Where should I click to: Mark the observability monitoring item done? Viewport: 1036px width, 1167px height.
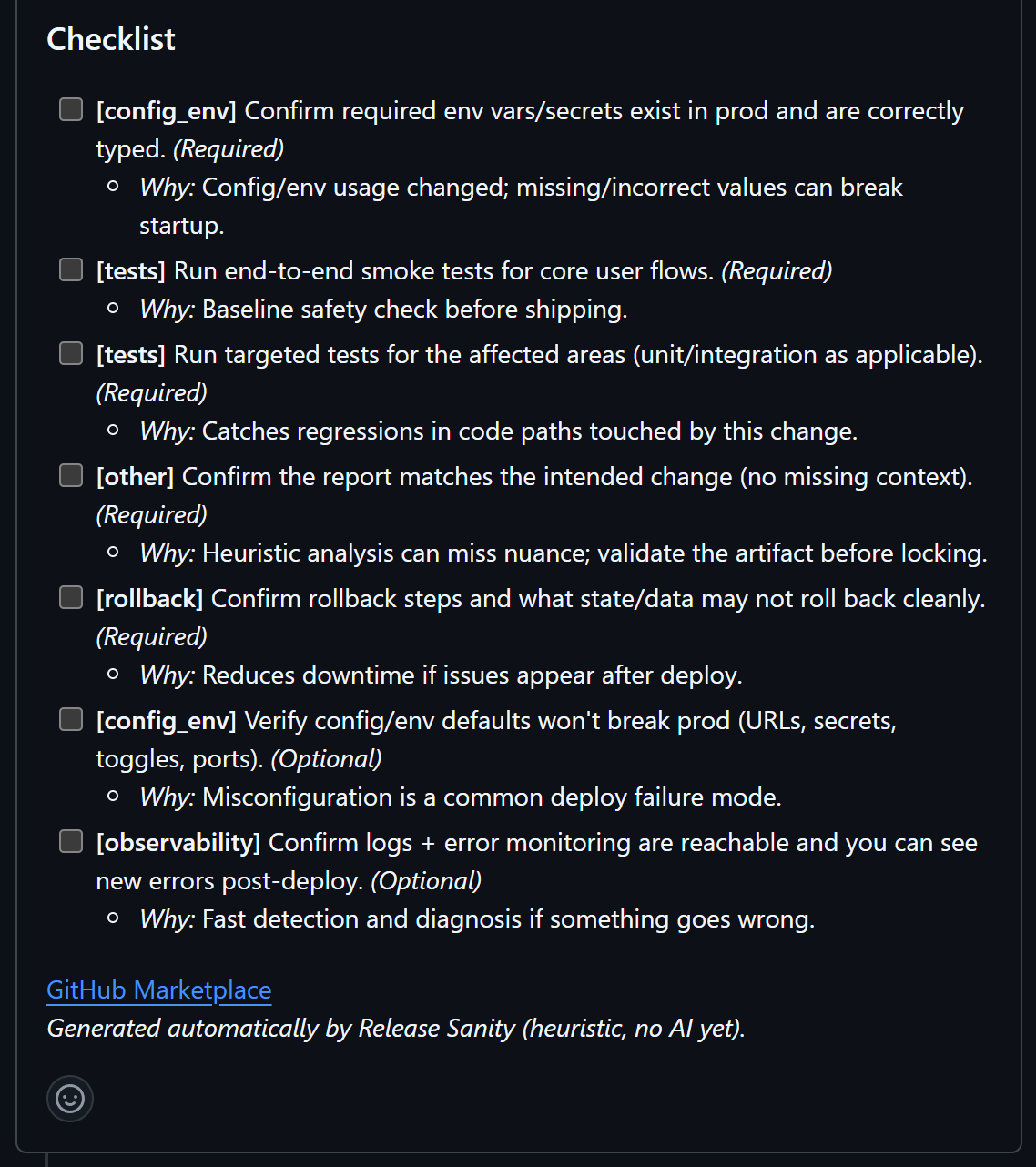70,840
